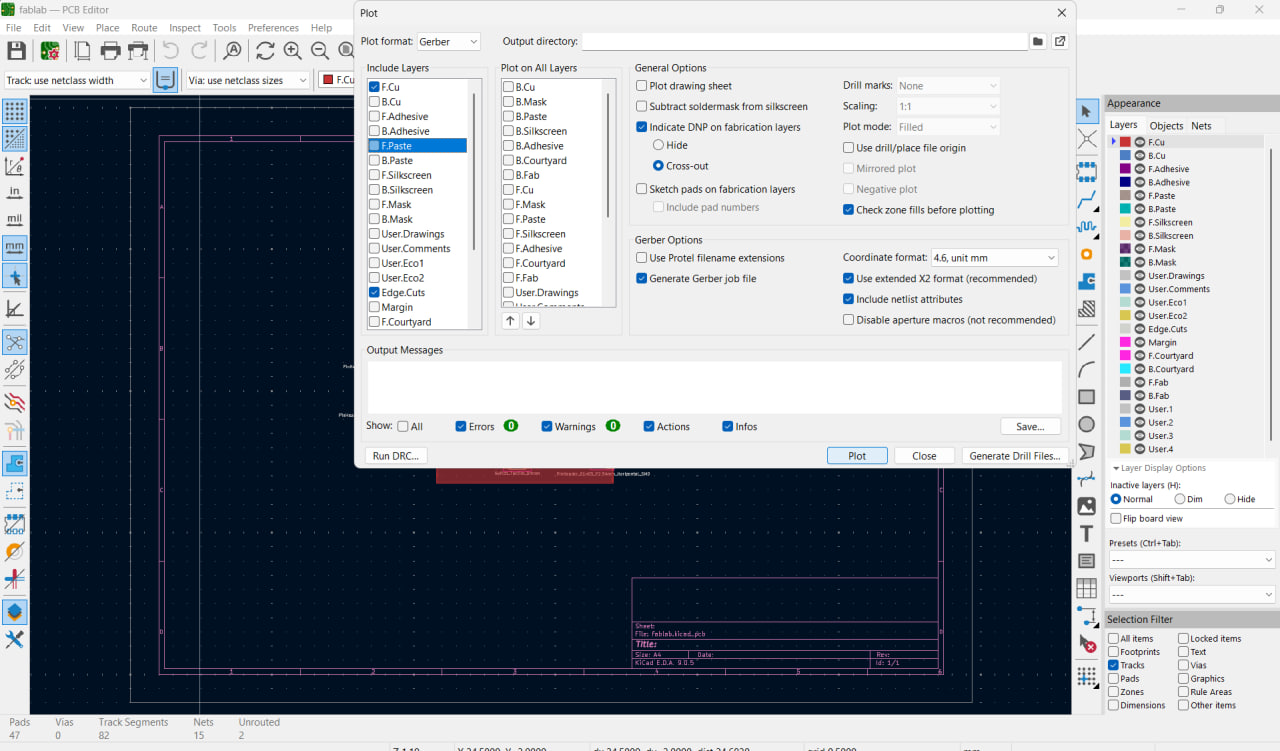1280x751 pixels.
Task: Click the move layer up arrow button
Action: point(510,321)
